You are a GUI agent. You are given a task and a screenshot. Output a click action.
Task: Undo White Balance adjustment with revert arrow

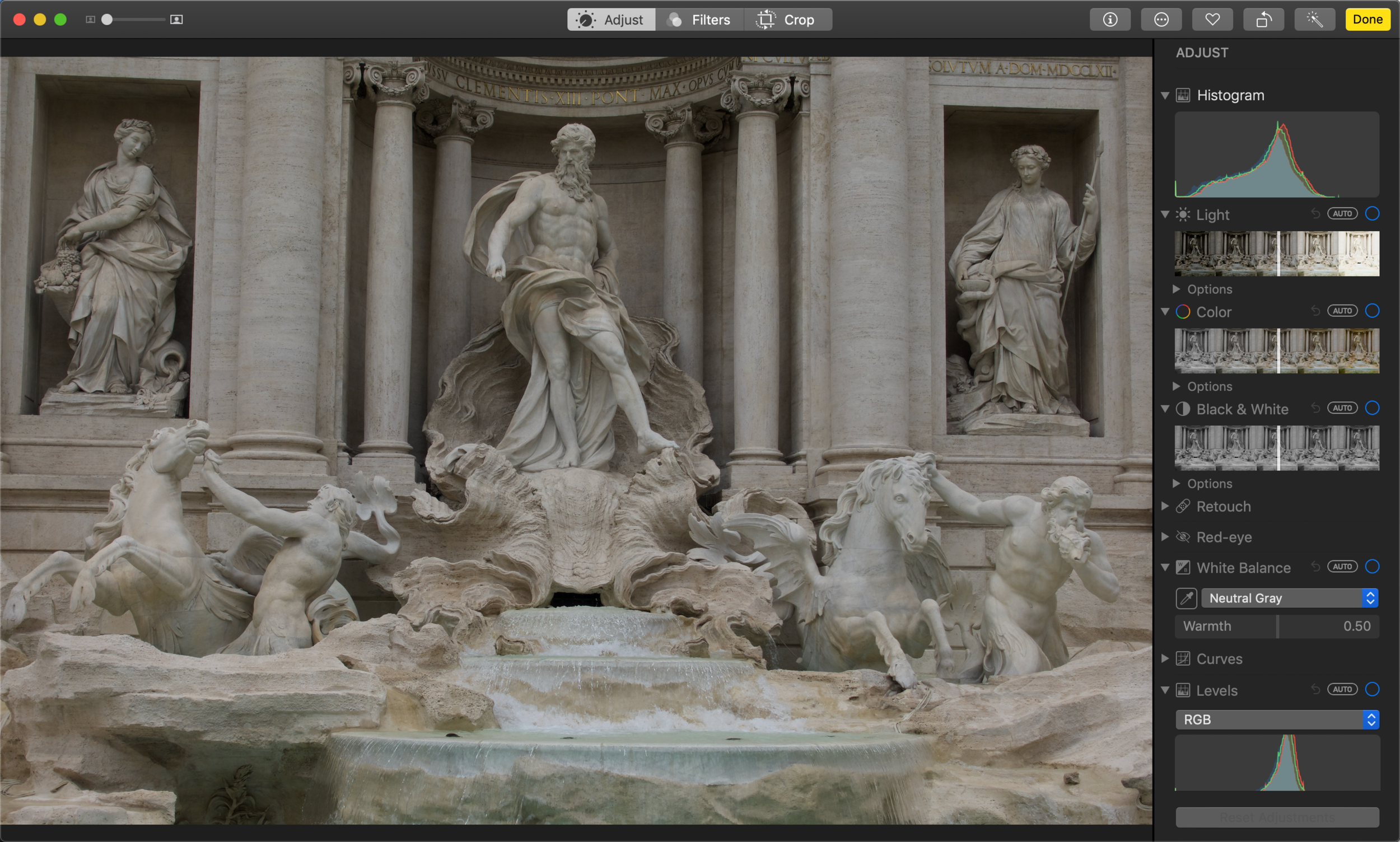[x=1315, y=567]
